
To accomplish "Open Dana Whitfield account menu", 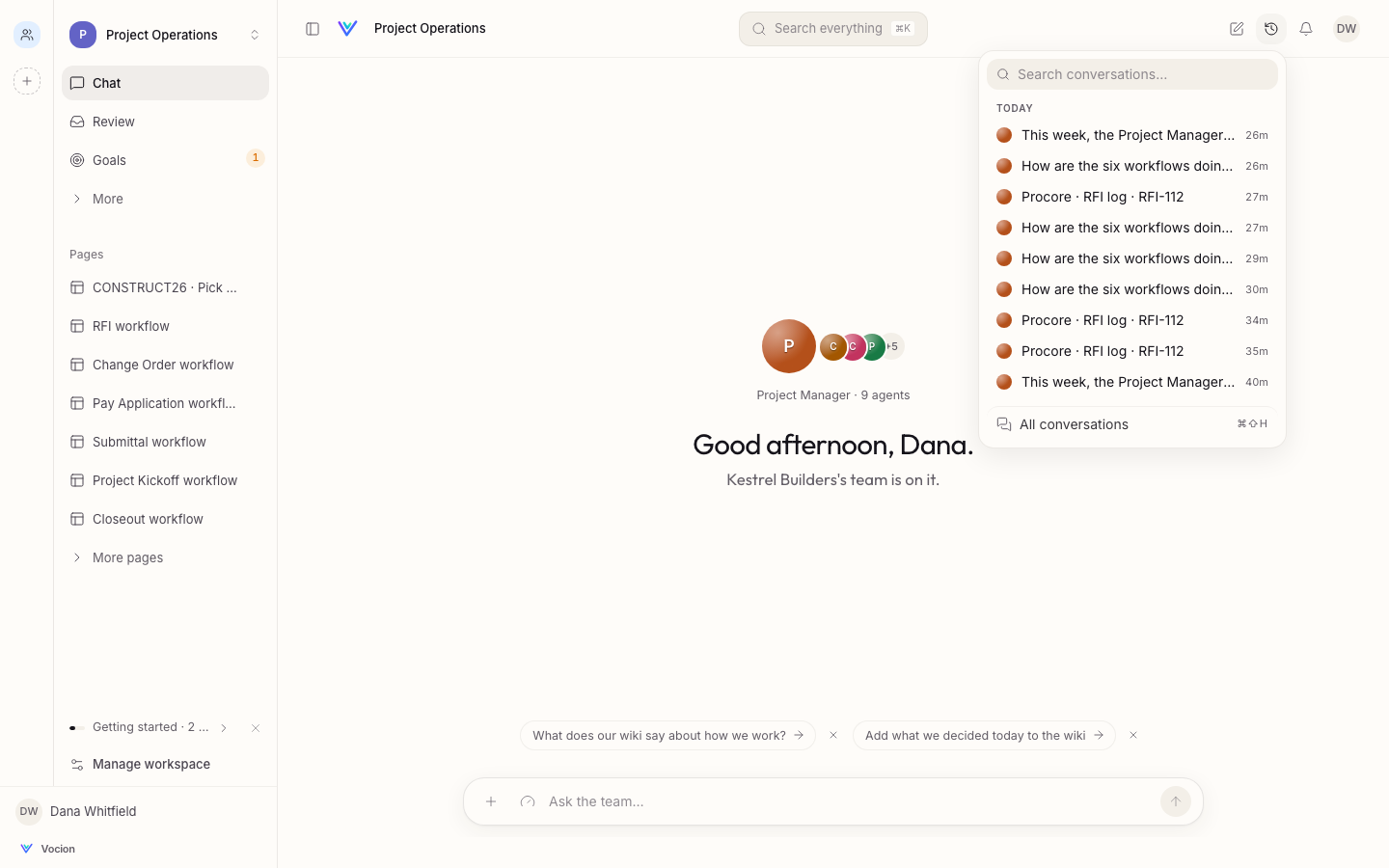I will coord(138,811).
